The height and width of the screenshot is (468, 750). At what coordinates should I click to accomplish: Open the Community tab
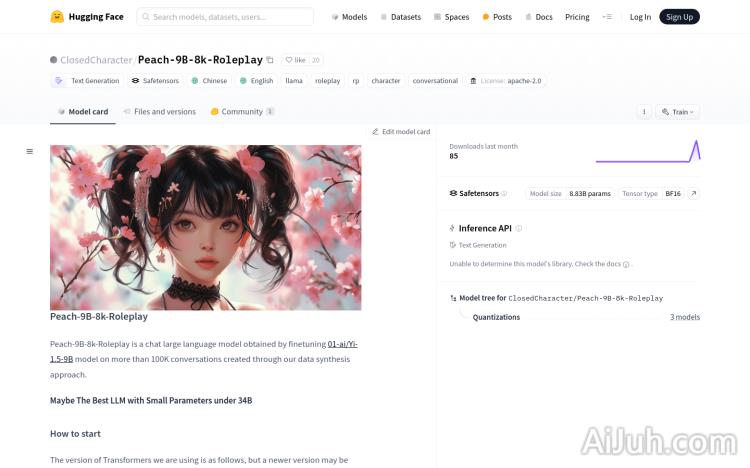242,112
